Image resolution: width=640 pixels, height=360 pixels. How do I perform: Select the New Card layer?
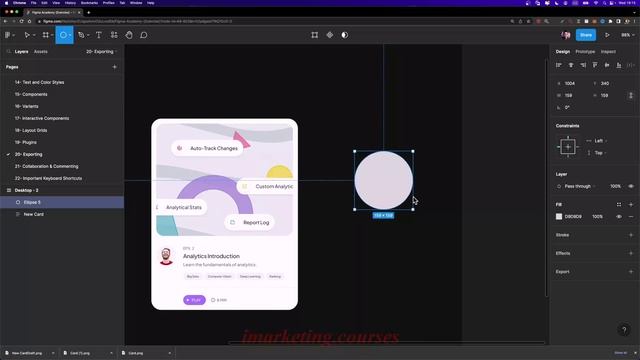pos(62,214)
